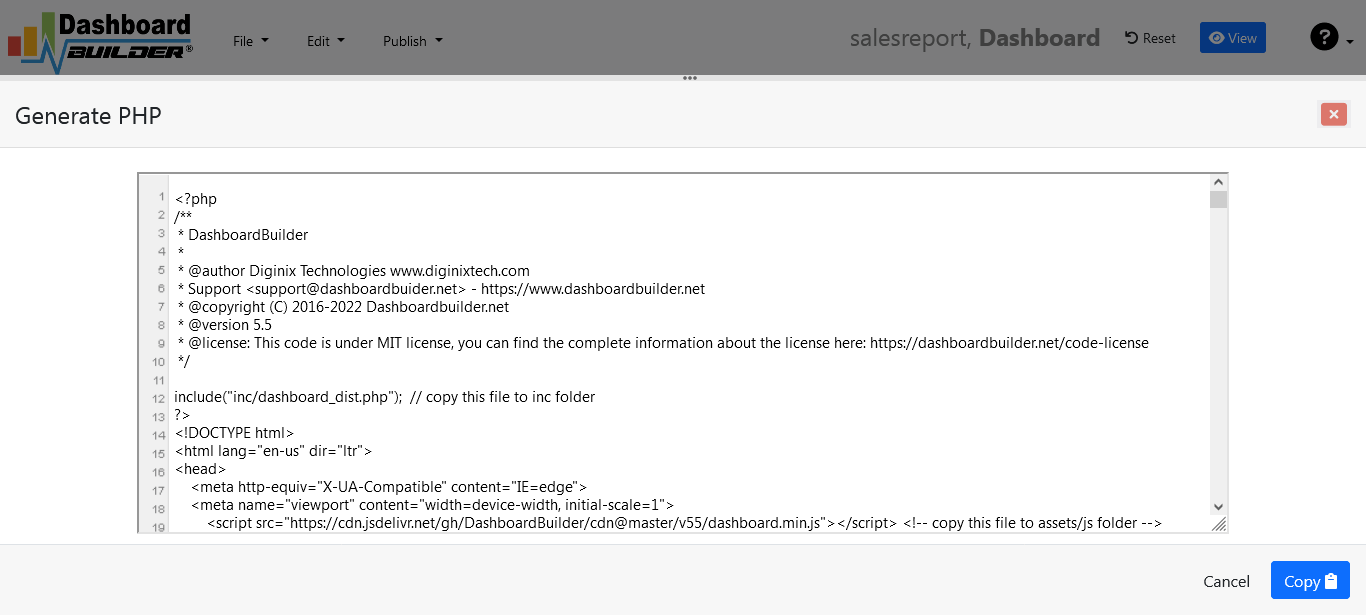Viewport: 1366px width, 615px height.
Task: Open the Edit menu
Action: (x=319, y=41)
